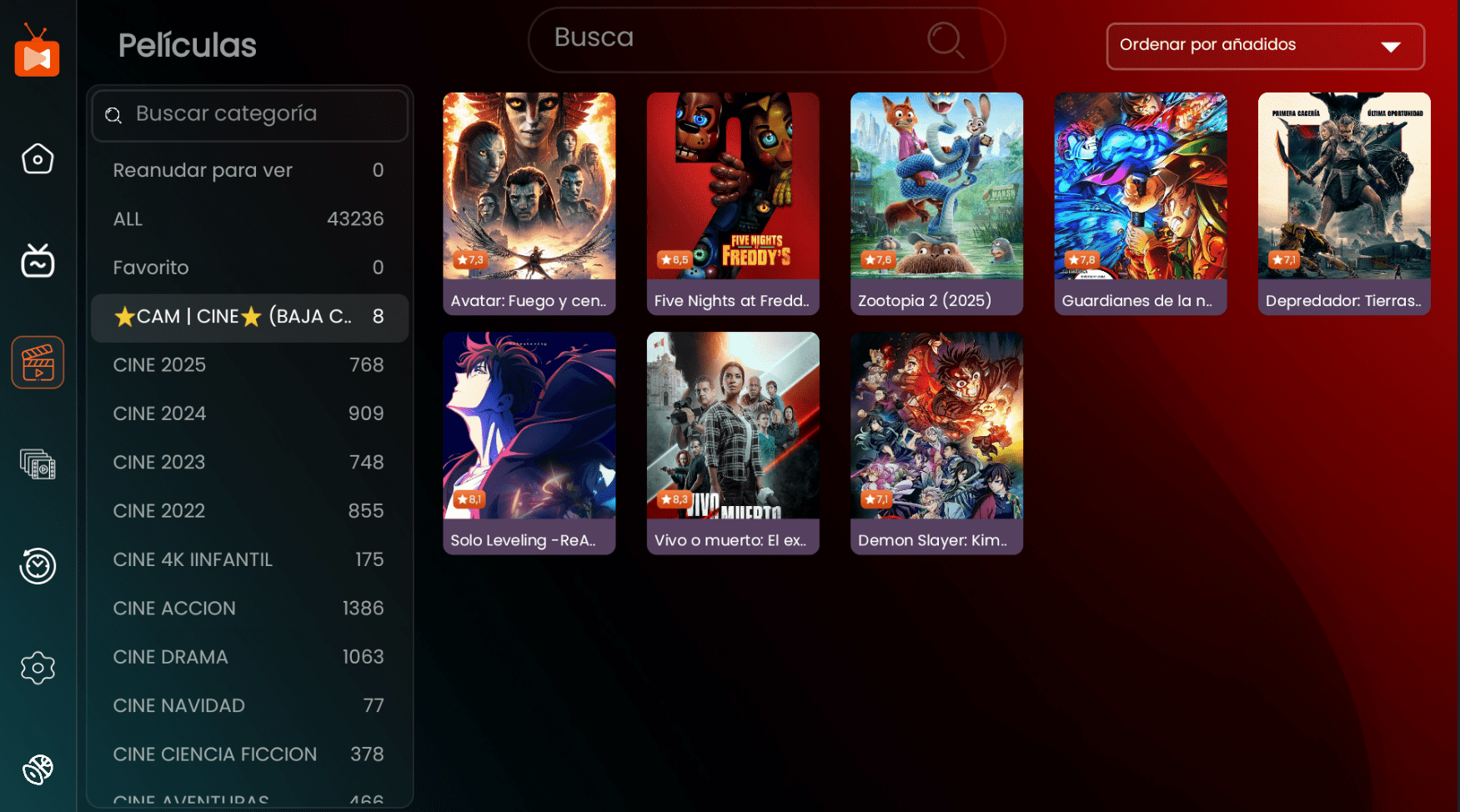Viewport: 1460px width, 812px height.
Task: Open Reanudar para ver list
Action: click(x=248, y=170)
